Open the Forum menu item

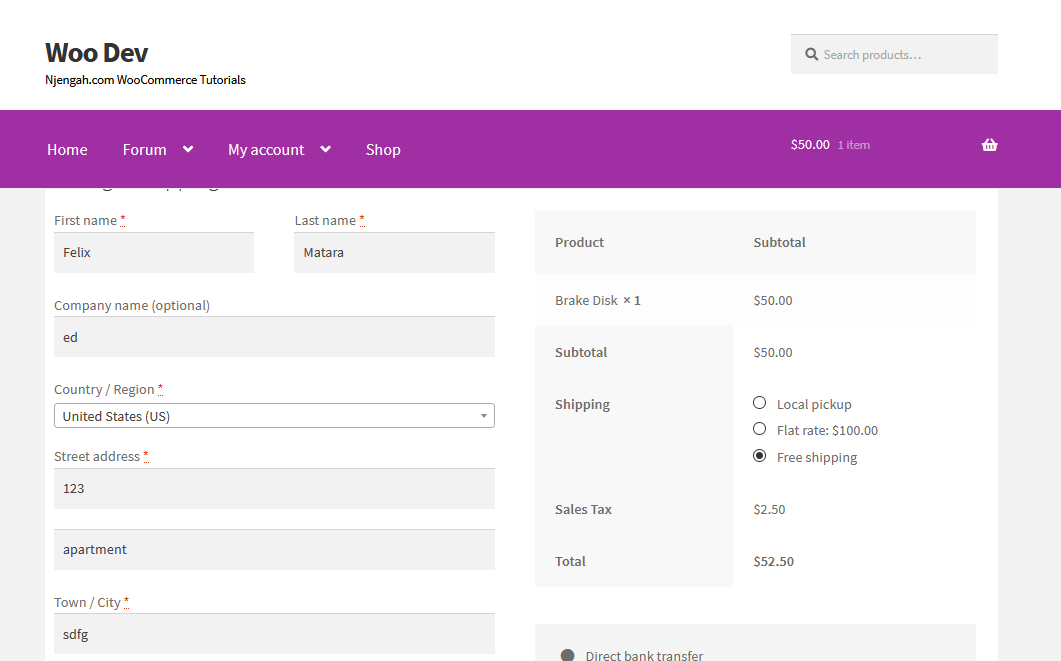144,150
